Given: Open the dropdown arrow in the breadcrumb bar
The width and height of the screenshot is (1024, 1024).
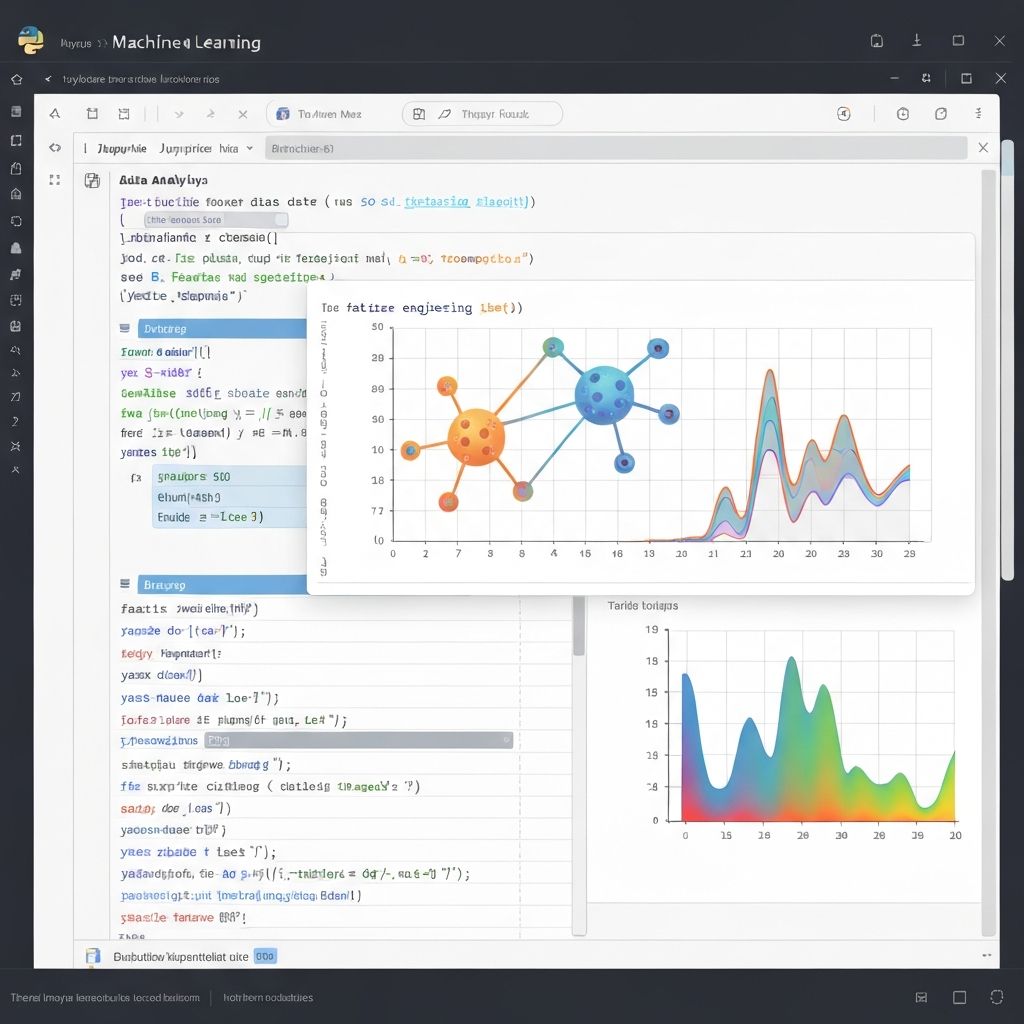Looking at the screenshot, I should point(247,148).
